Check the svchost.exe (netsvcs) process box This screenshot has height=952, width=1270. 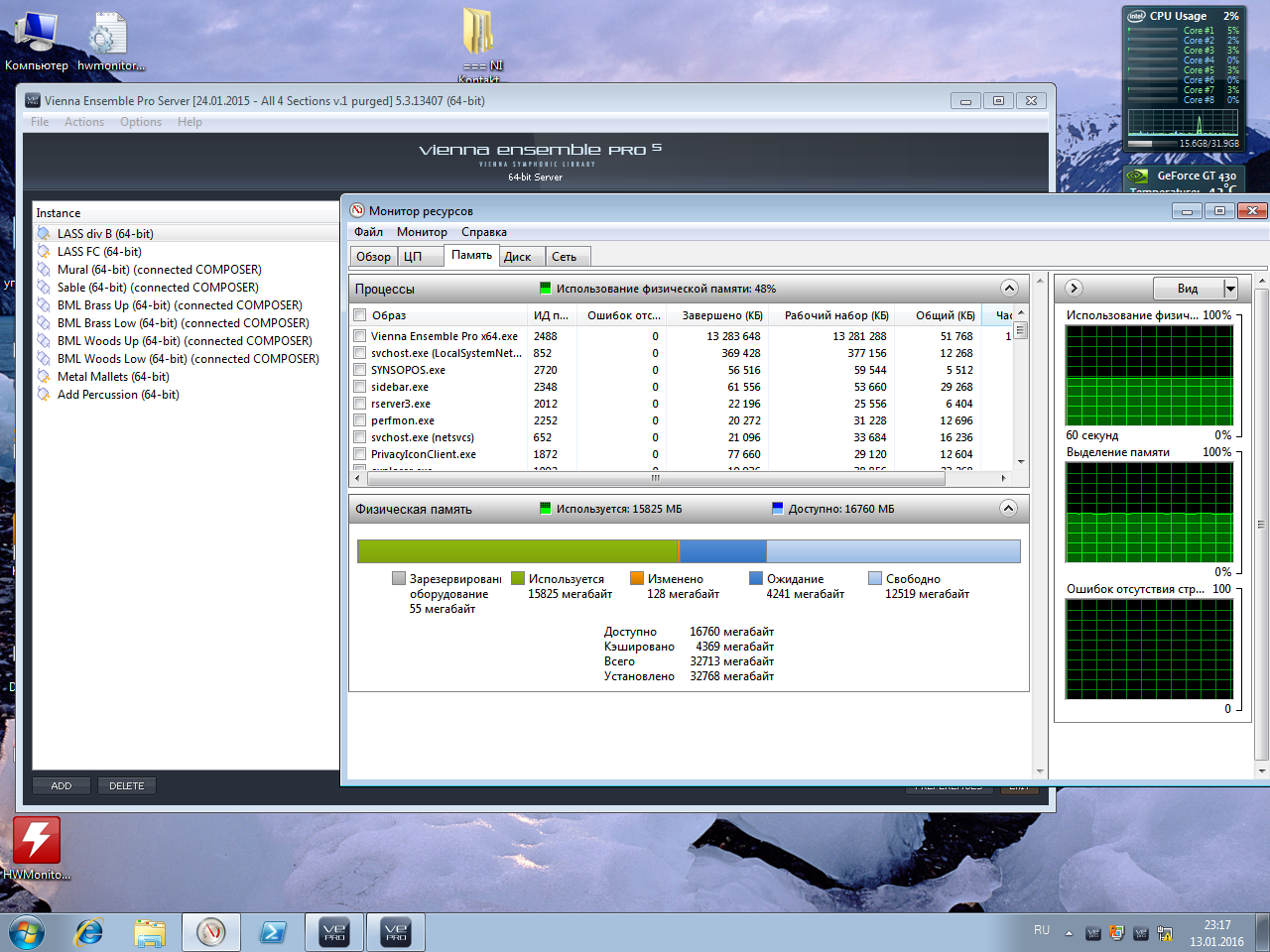pyautogui.click(x=360, y=437)
